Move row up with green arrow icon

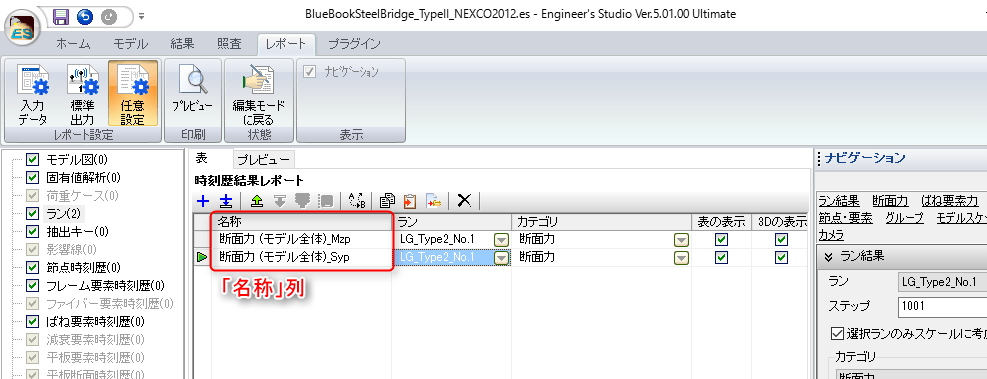[257, 201]
